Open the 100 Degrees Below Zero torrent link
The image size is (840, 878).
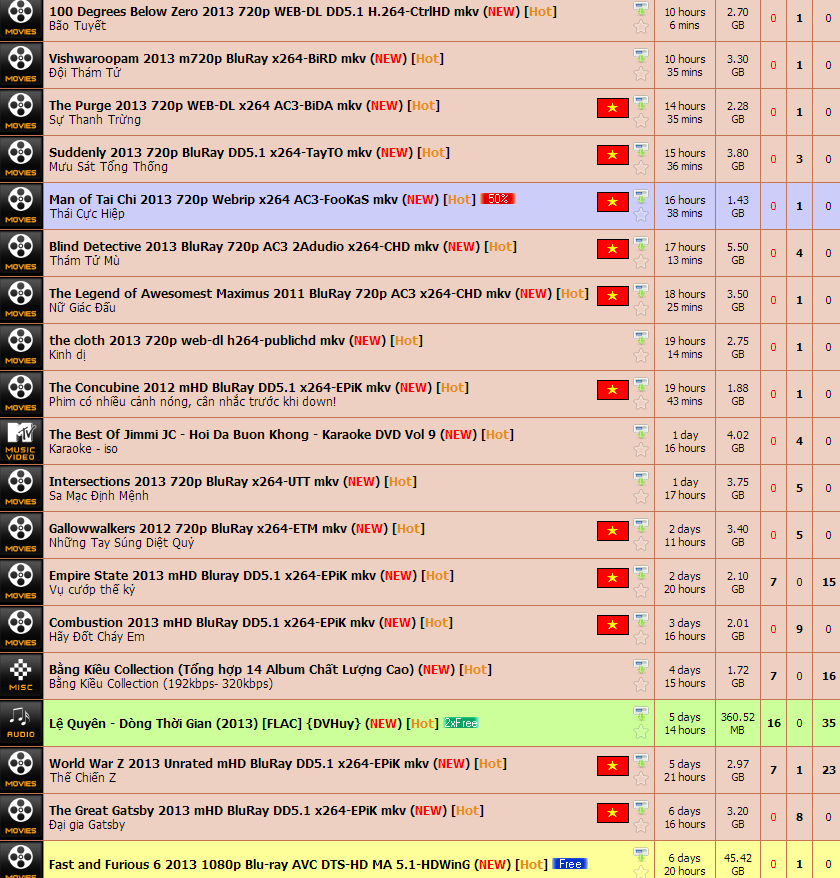[x=264, y=12]
